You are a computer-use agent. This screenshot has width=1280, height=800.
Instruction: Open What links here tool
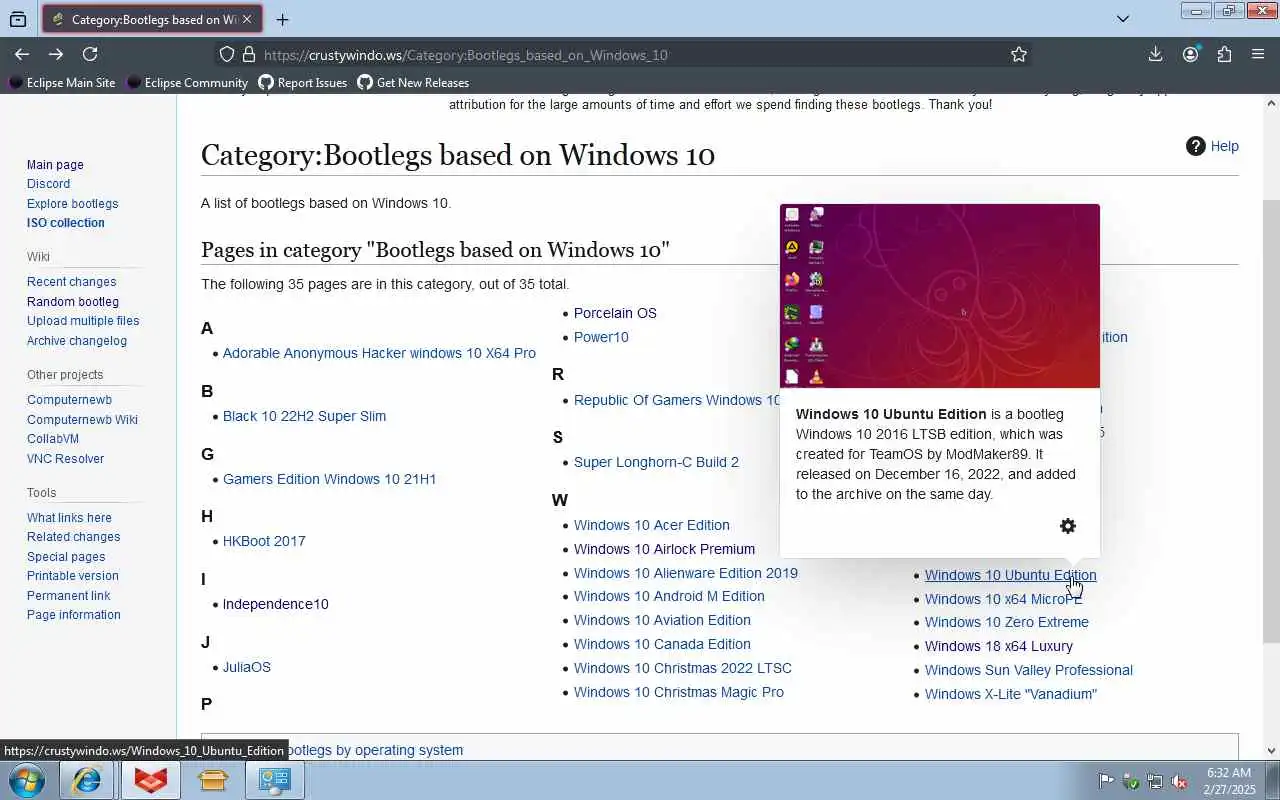pos(69,518)
